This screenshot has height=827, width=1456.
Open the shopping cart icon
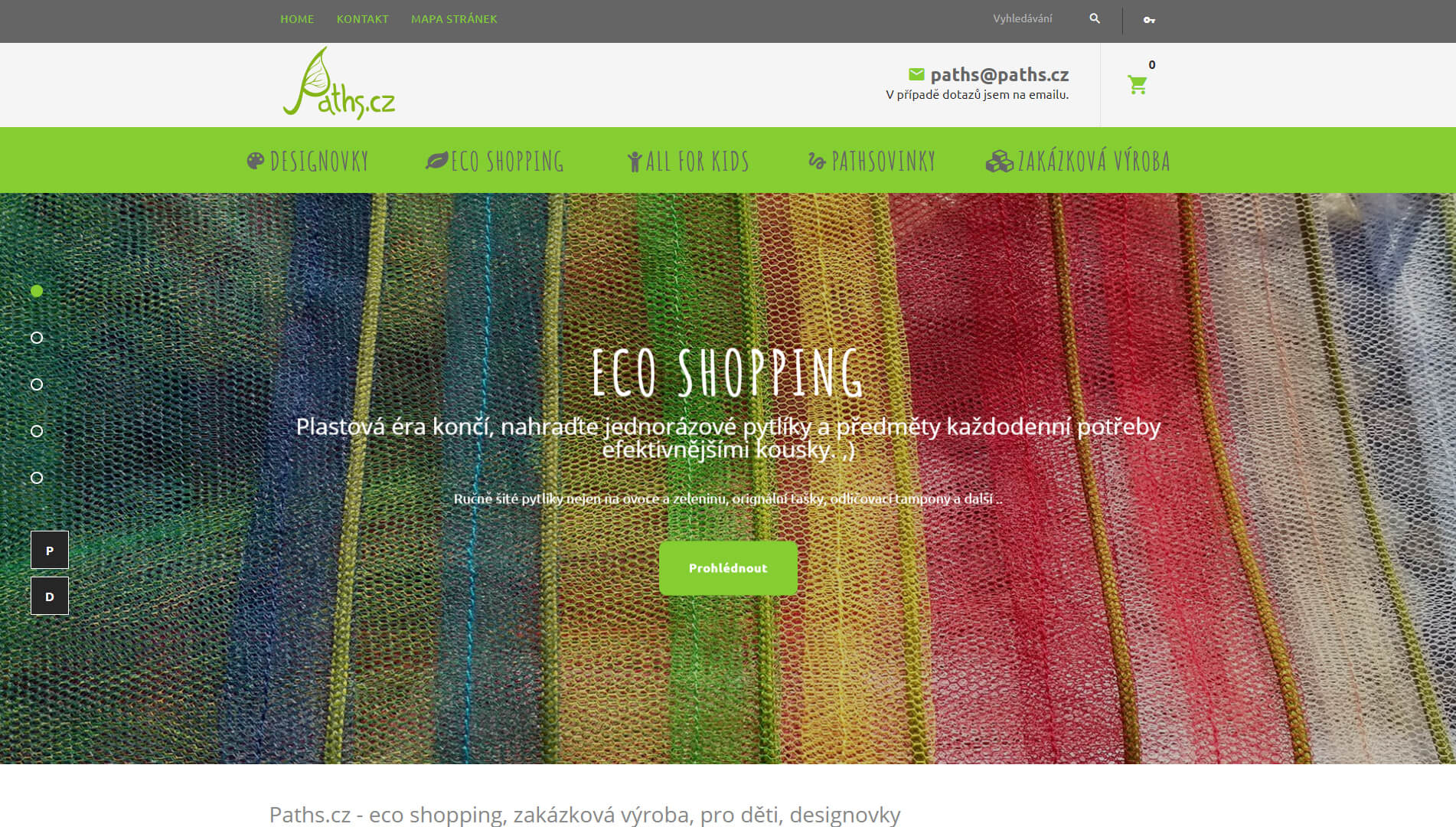click(1138, 84)
